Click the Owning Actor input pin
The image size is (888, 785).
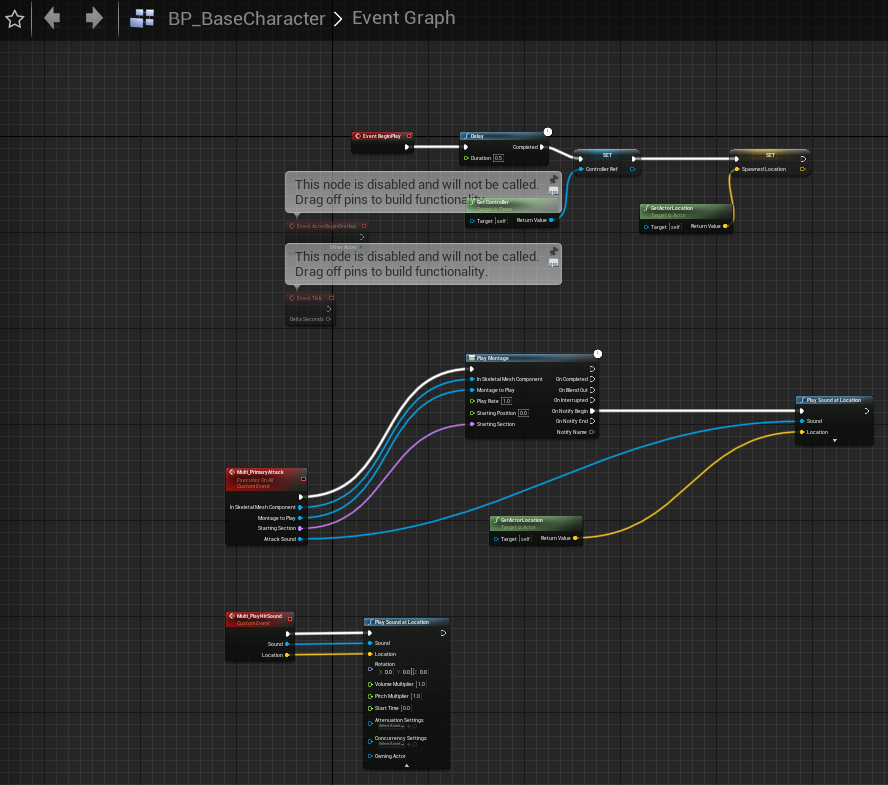pyautogui.click(x=370, y=756)
